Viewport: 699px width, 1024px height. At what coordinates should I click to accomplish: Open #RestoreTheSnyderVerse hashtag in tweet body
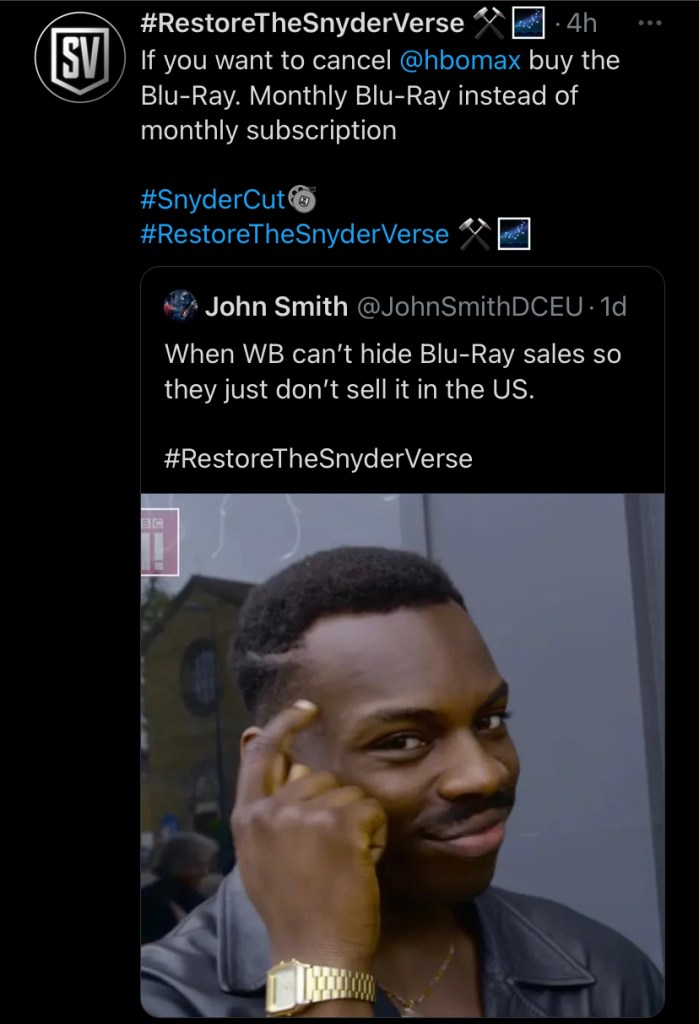click(295, 234)
